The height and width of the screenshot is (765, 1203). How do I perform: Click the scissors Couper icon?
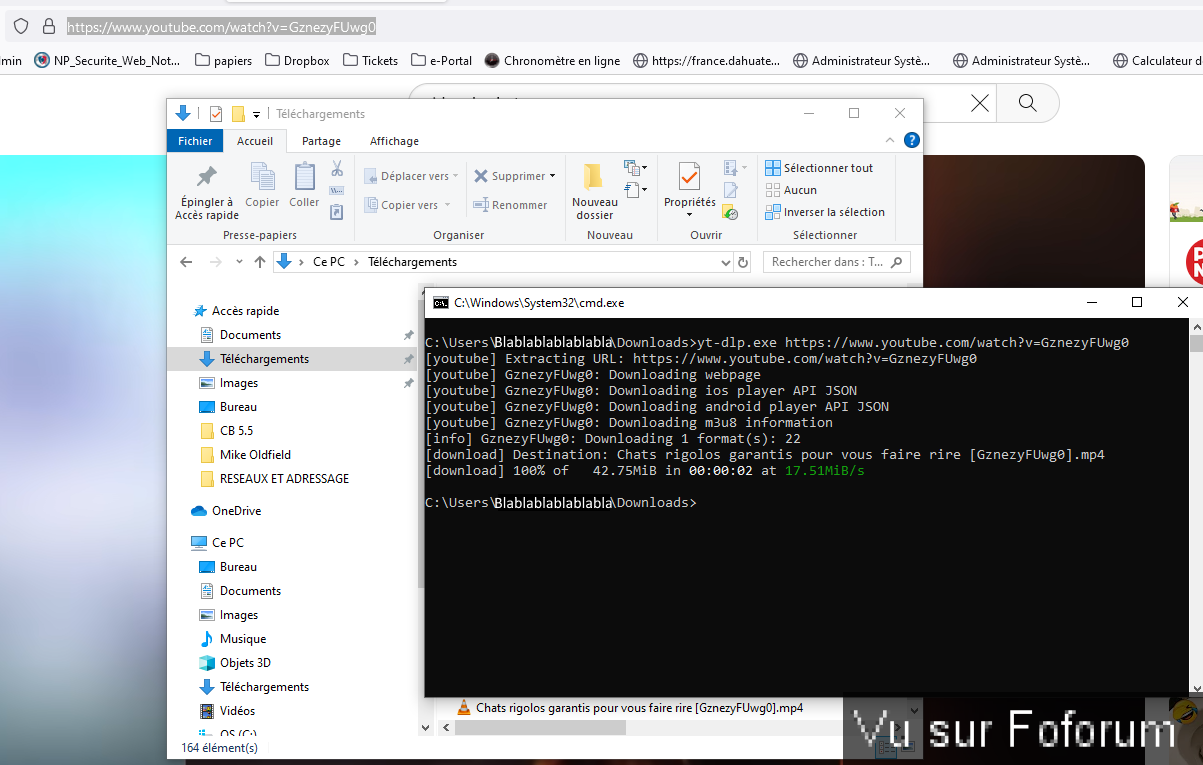click(x=337, y=168)
